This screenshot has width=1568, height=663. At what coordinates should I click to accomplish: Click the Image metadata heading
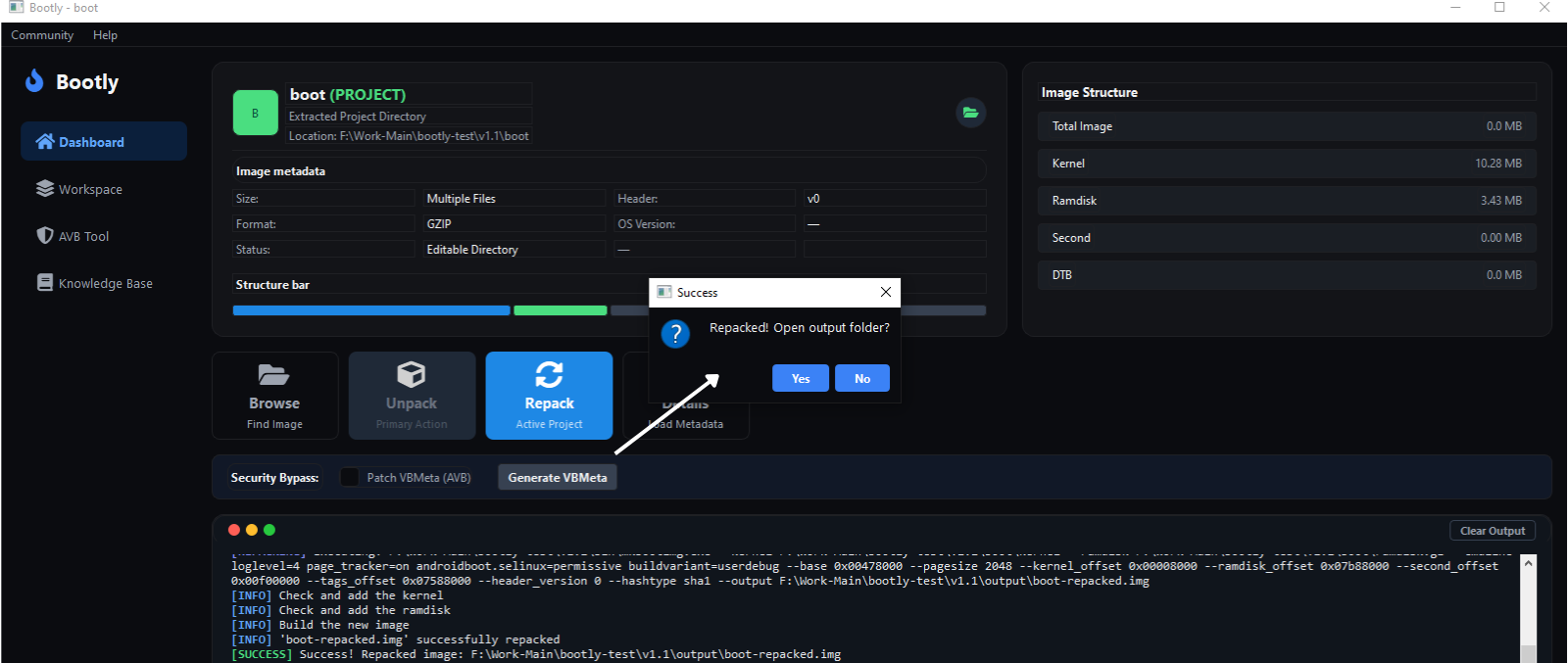(281, 170)
